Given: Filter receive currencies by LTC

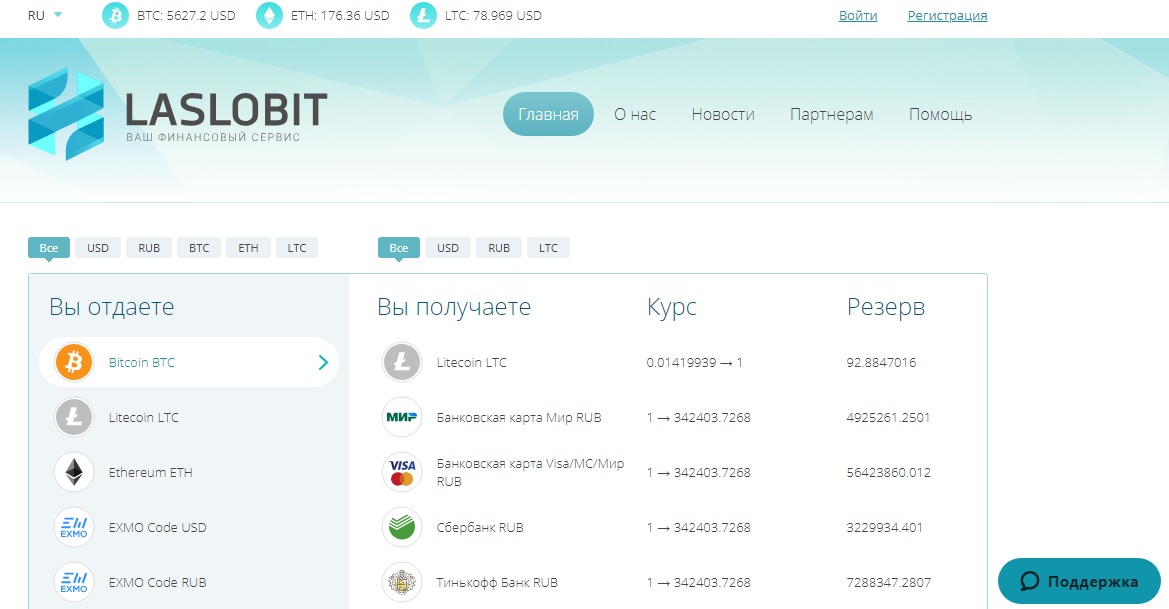Looking at the screenshot, I should (x=549, y=247).
